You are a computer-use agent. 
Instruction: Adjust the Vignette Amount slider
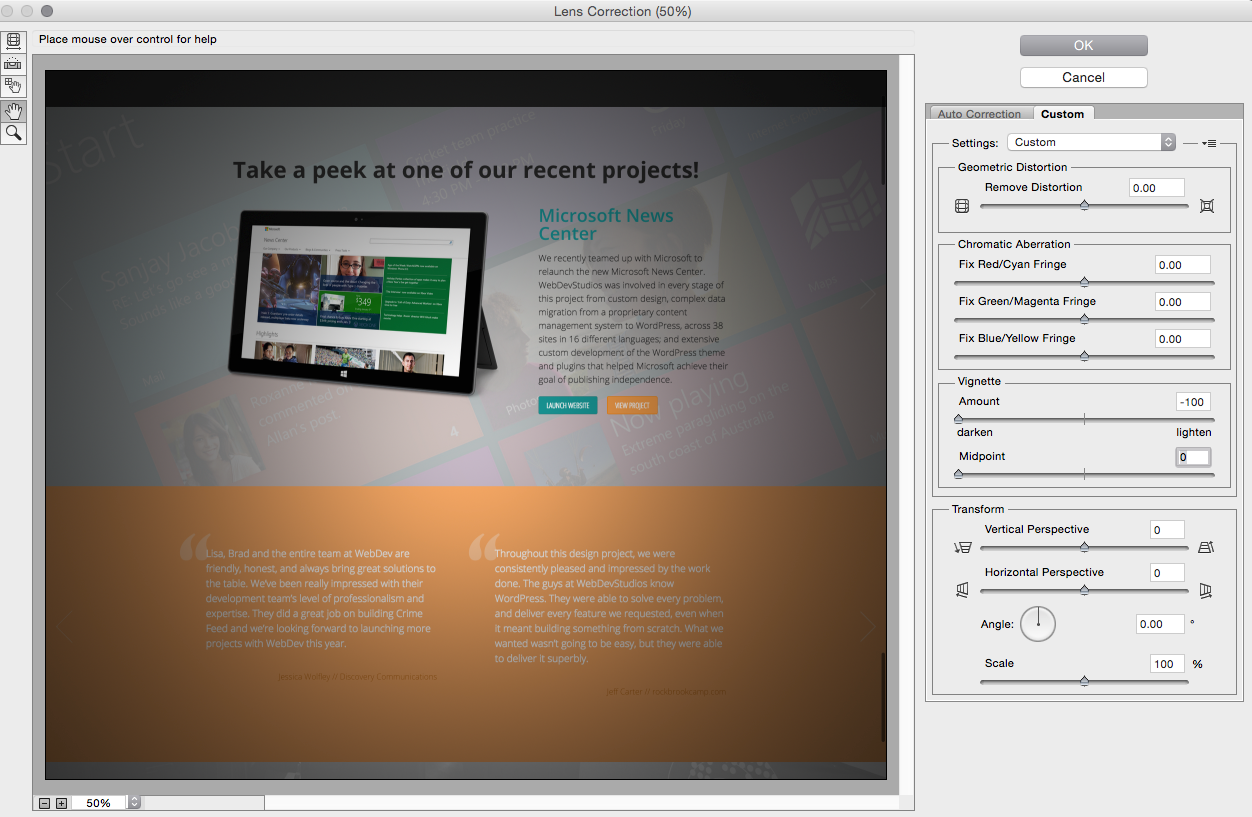(x=1084, y=420)
